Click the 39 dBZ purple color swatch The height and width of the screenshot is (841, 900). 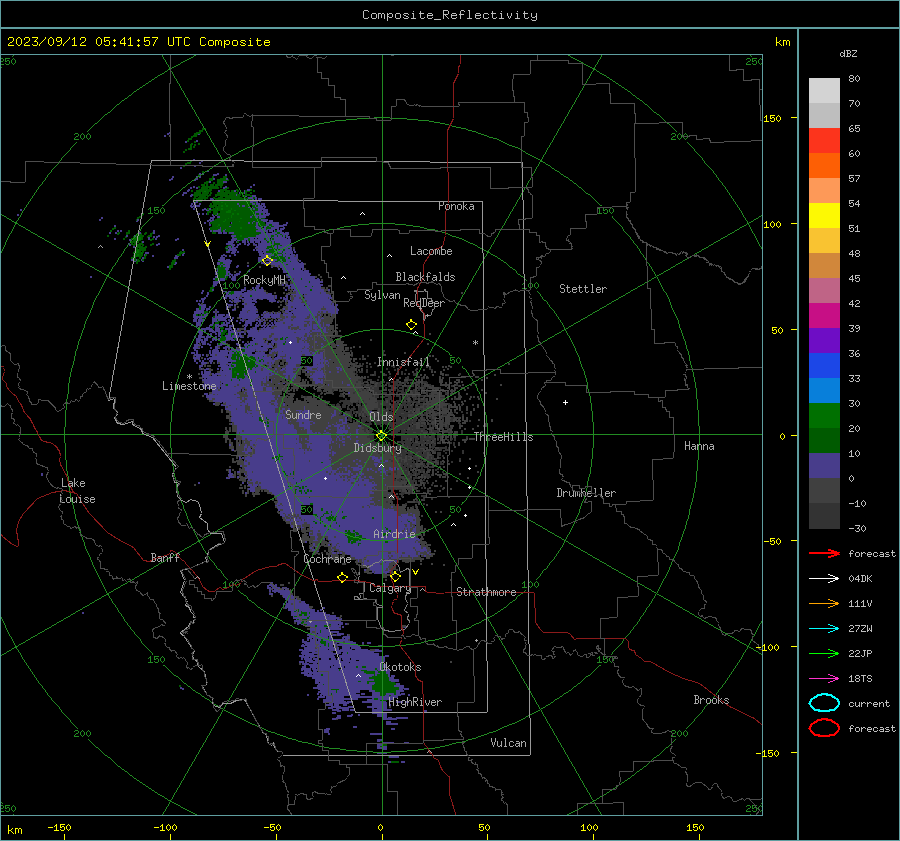(x=824, y=340)
